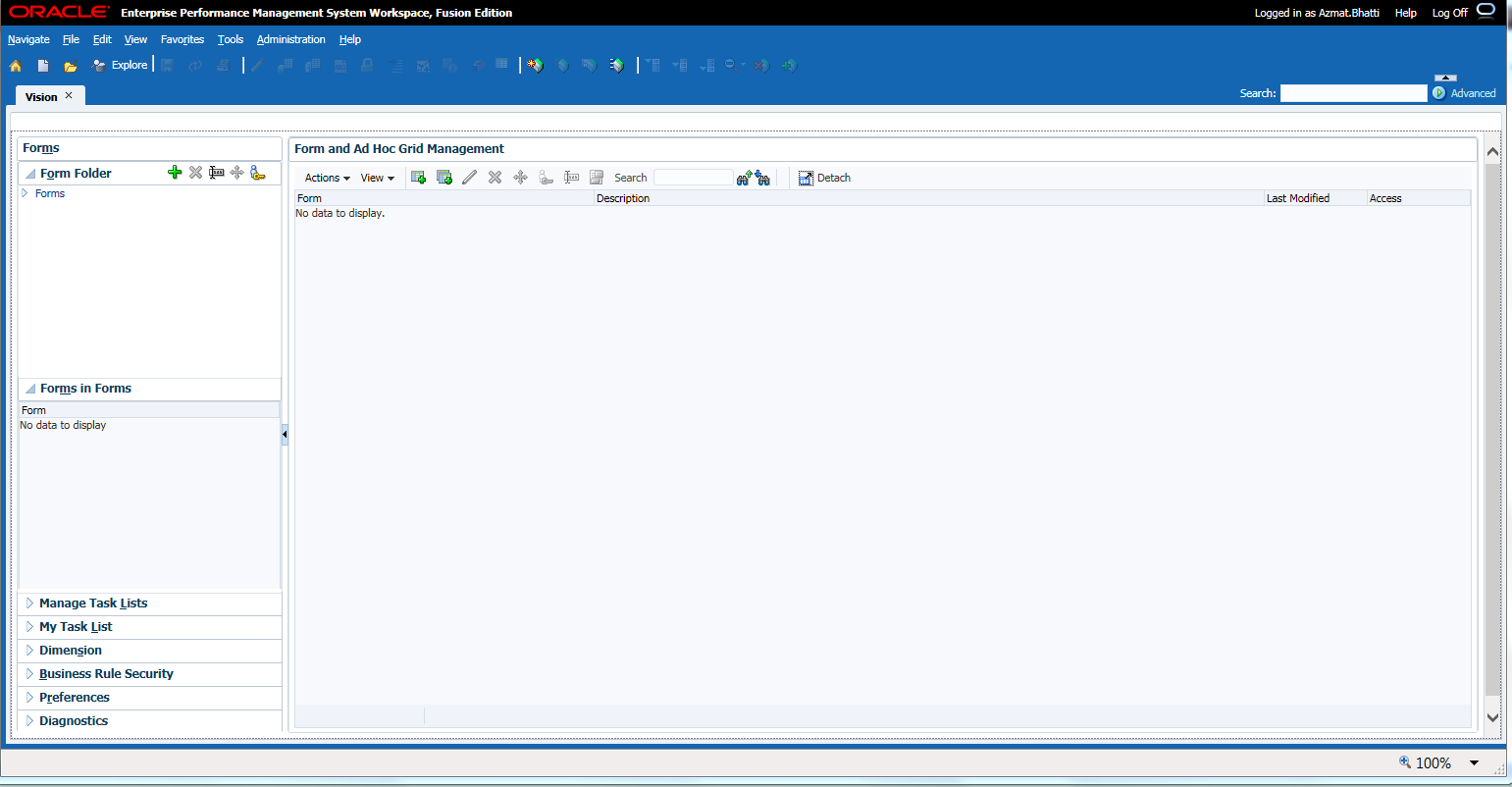Image resolution: width=1512 pixels, height=787 pixels.
Task: Click the green arrow icon at the end of the main toolbar
Action: pyautogui.click(x=790, y=66)
